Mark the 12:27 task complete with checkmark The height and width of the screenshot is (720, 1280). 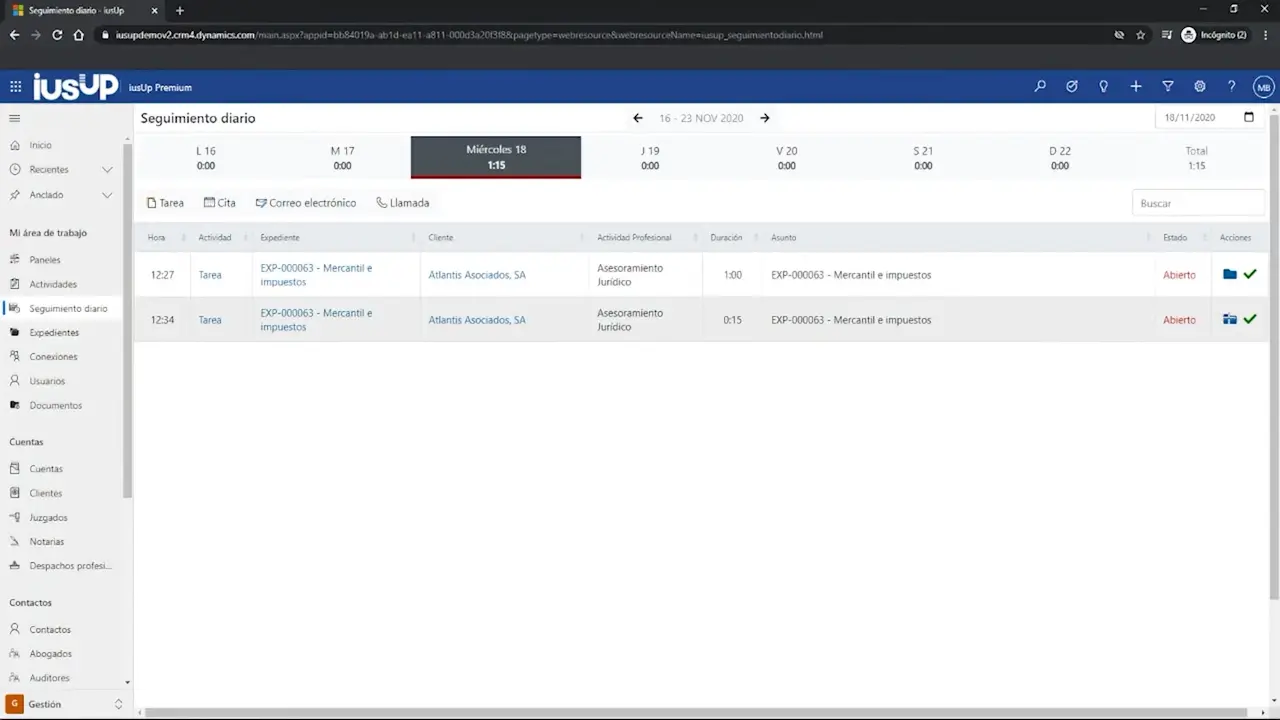(x=1250, y=274)
